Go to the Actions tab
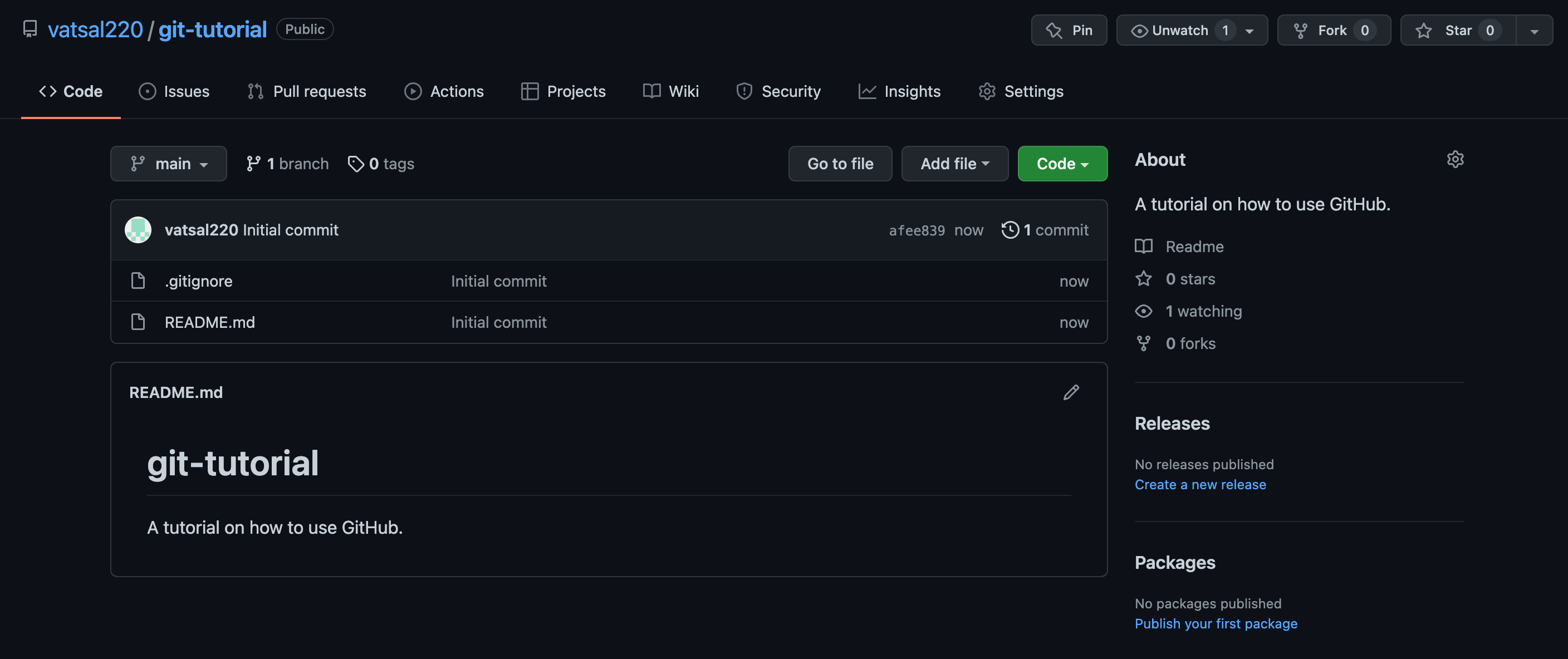Screen dimensions: 1568x659 [444, 91]
